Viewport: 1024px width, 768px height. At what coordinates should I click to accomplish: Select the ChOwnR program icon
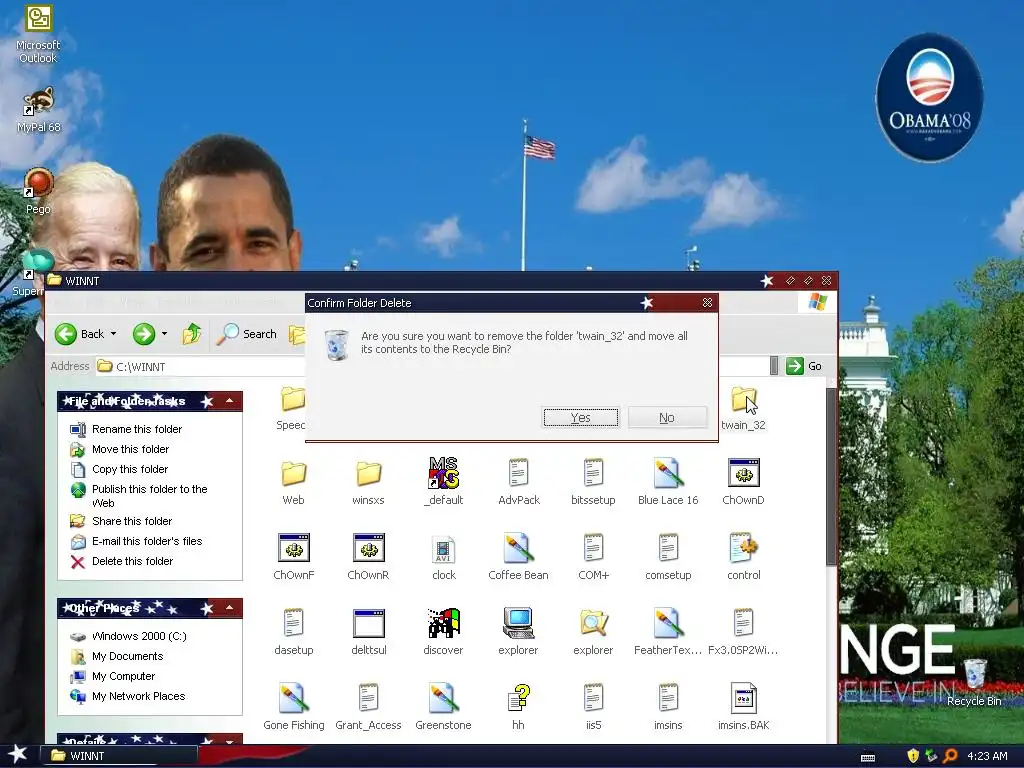coord(368,557)
